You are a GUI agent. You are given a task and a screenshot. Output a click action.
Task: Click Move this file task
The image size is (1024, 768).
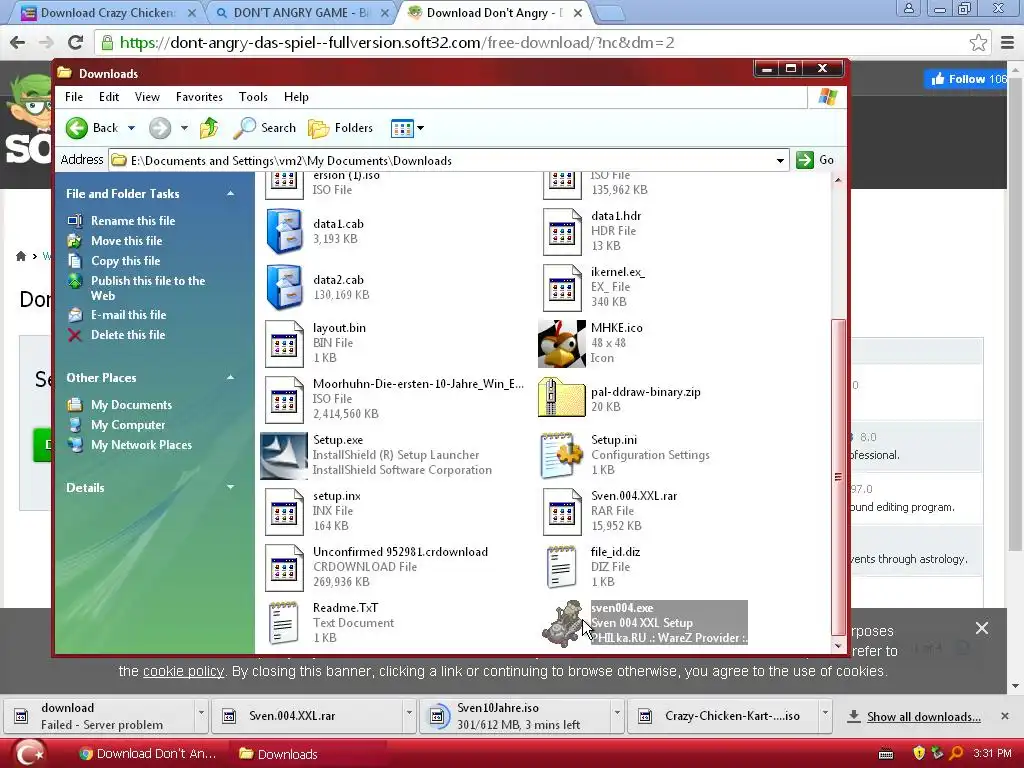point(126,241)
